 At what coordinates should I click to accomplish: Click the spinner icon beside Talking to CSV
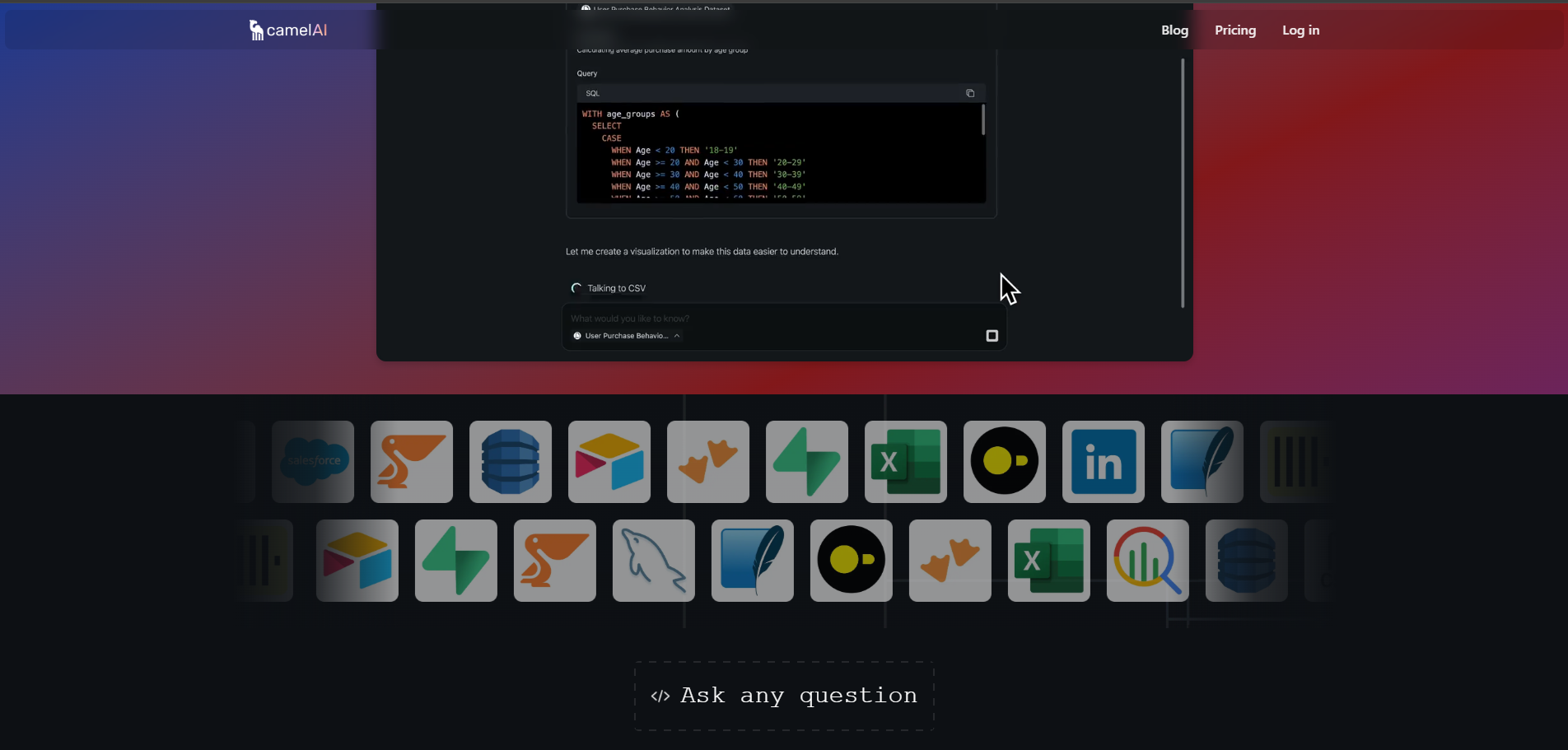coord(576,288)
